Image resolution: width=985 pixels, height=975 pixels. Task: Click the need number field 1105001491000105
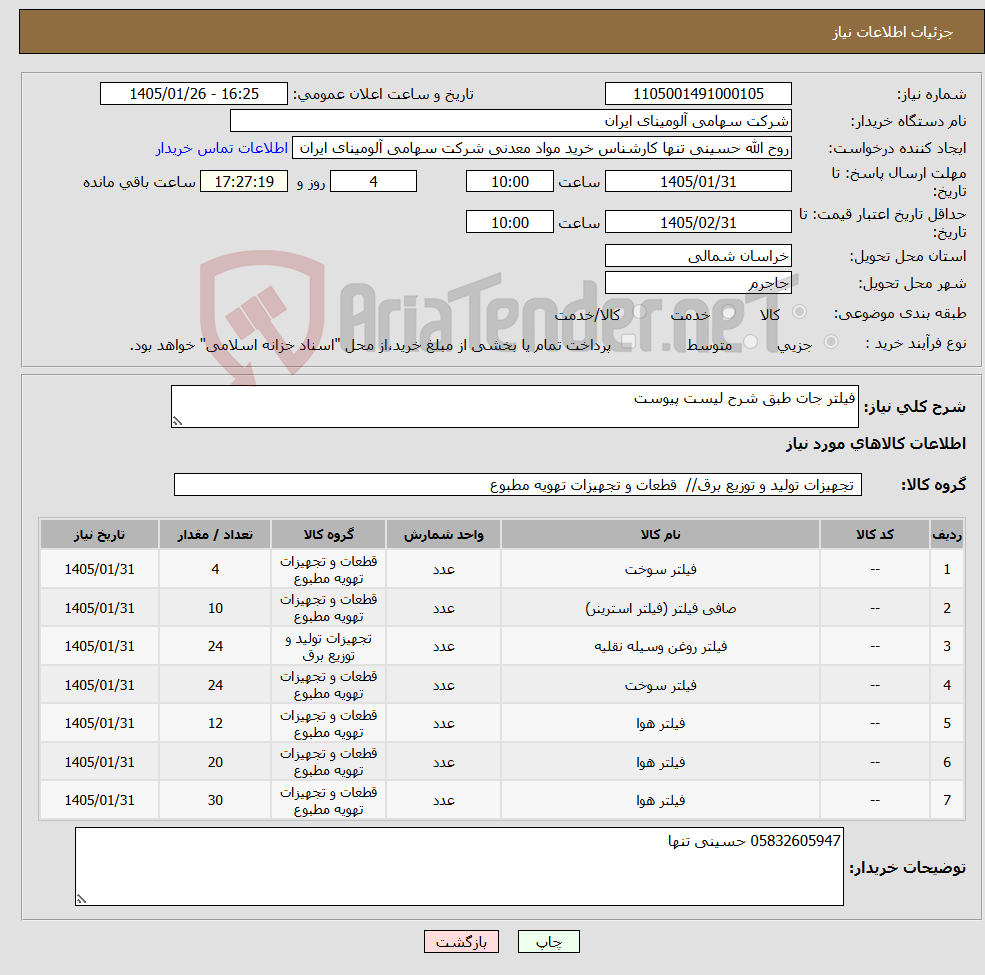click(x=698, y=94)
